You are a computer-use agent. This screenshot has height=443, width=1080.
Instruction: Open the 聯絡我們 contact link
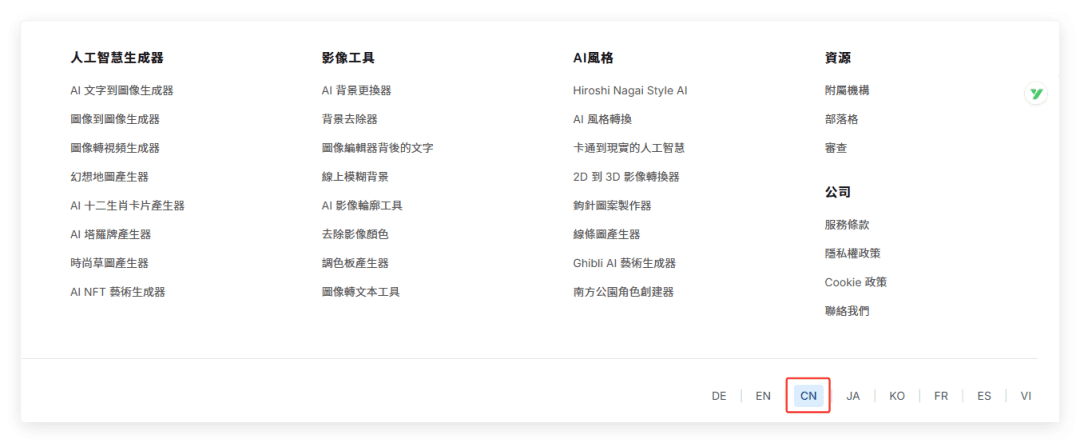(x=847, y=311)
